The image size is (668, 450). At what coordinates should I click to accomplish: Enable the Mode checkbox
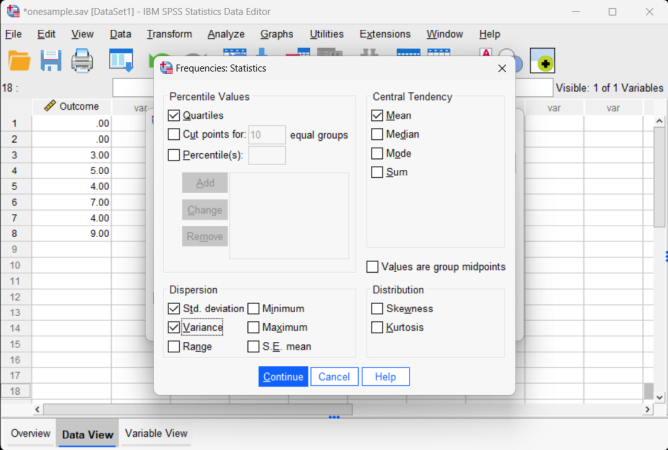pyautogui.click(x=377, y=153)
